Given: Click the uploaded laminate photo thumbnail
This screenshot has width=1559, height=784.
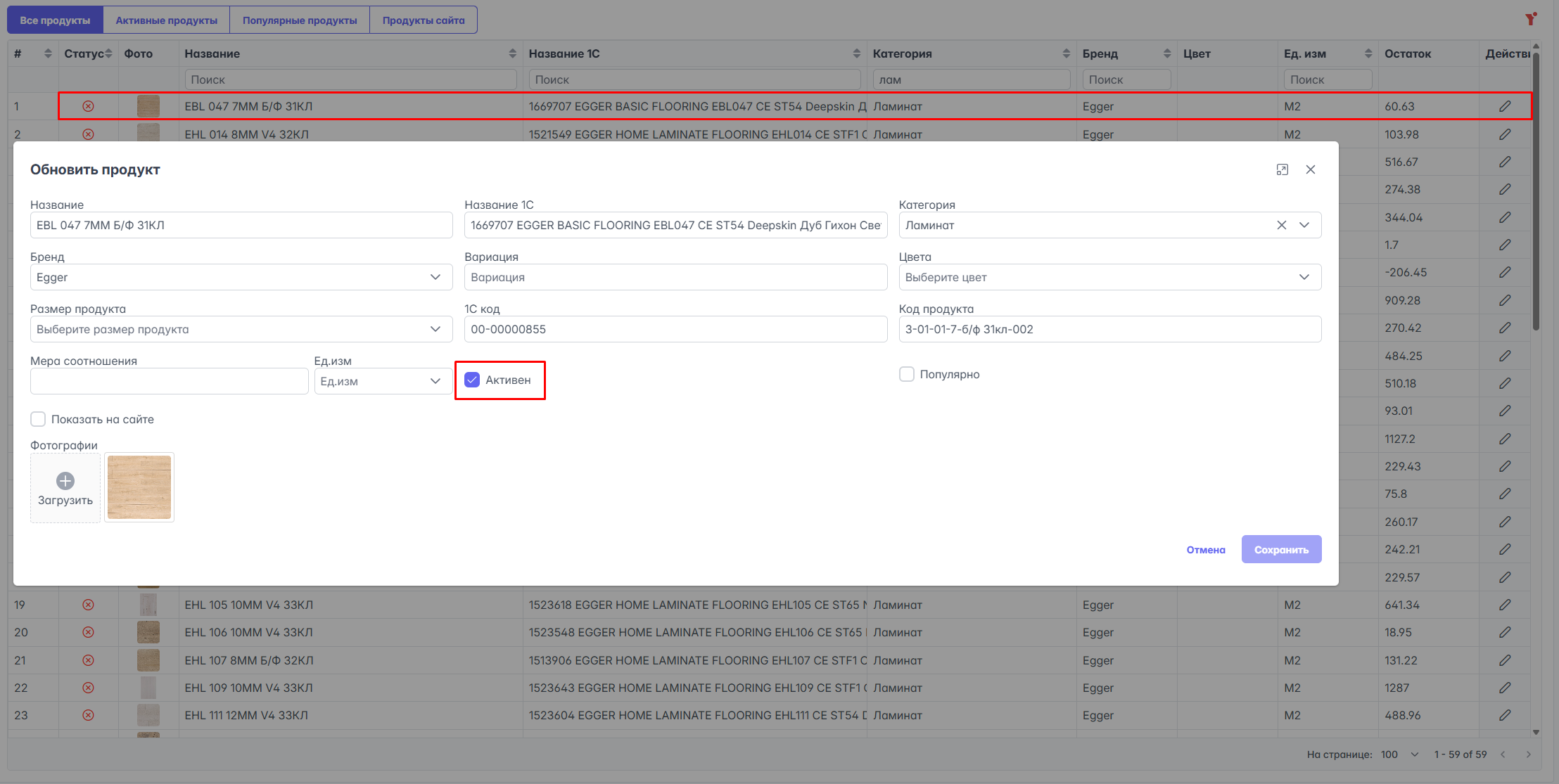Looking at the screenshot, I should [x=139, y=487].
